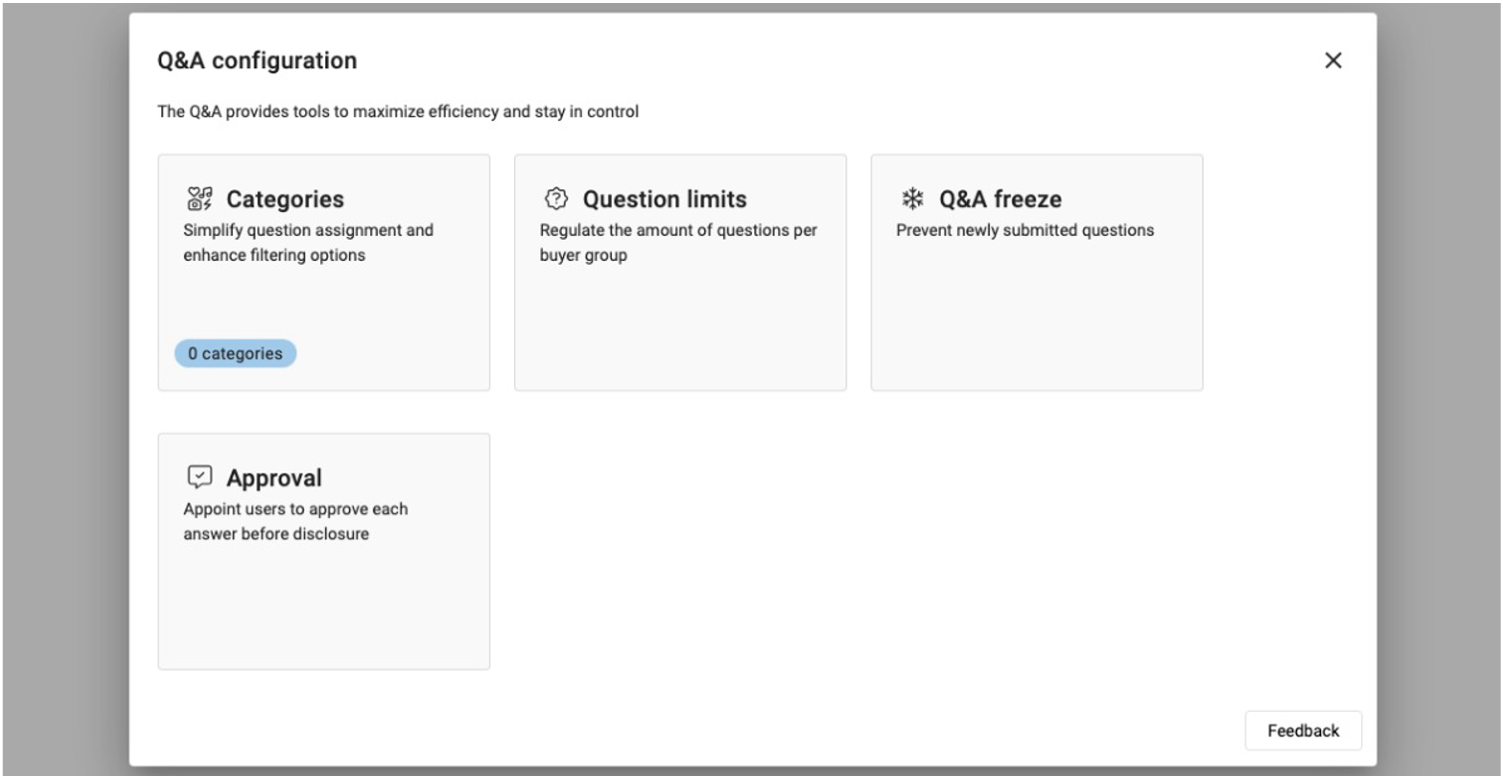Click the Categories puzzle icon
The width and height of the screenshot is (1503, 779).
[200, 198]
